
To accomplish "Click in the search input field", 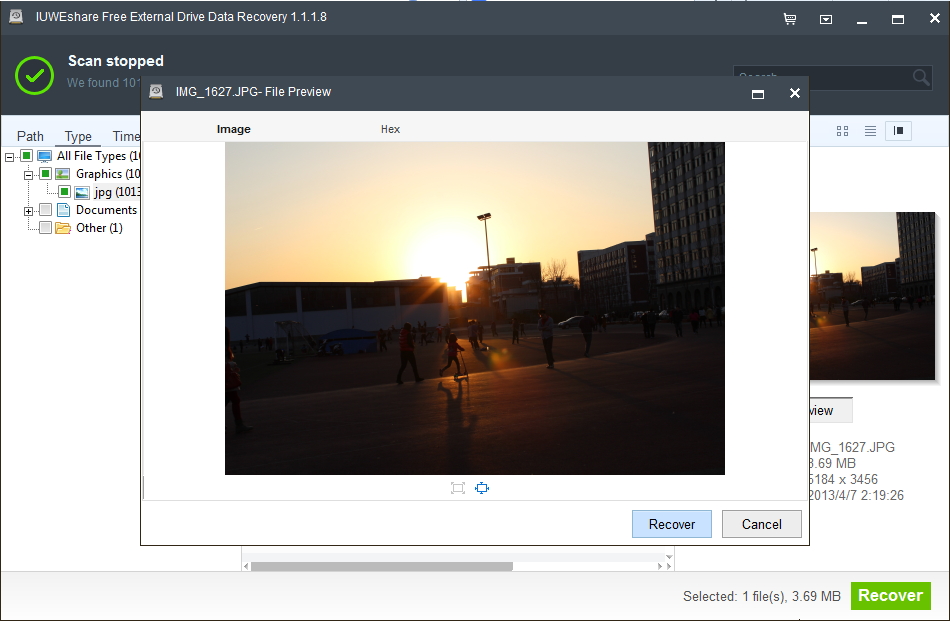I will point(822,78).
